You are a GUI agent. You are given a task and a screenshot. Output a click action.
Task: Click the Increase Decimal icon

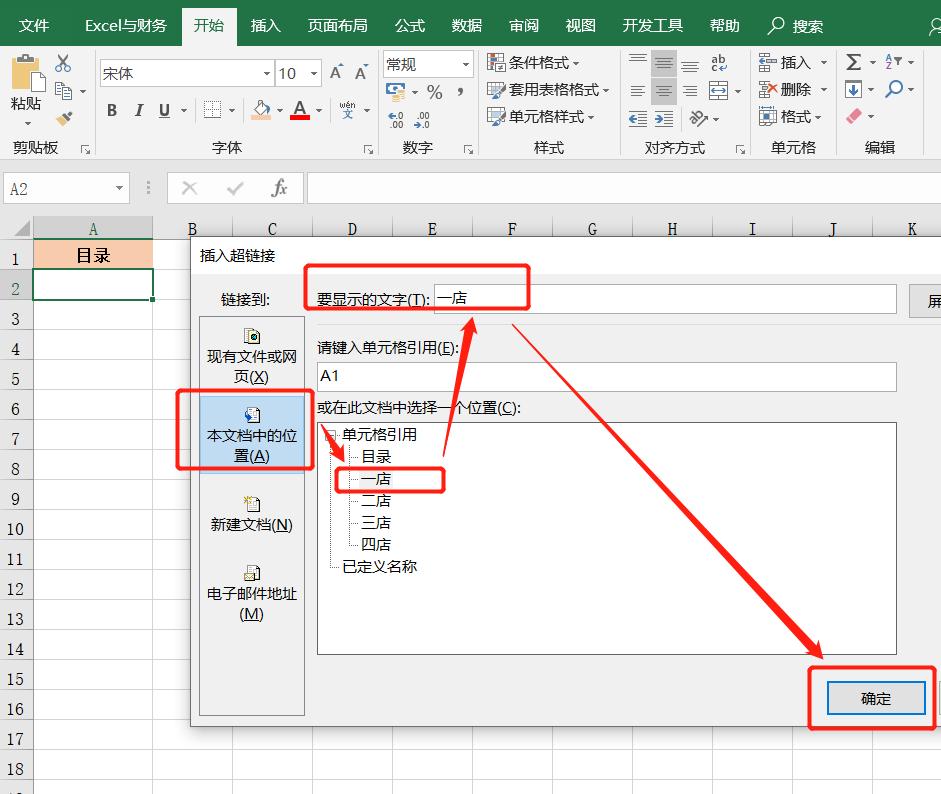coord(394,120)
